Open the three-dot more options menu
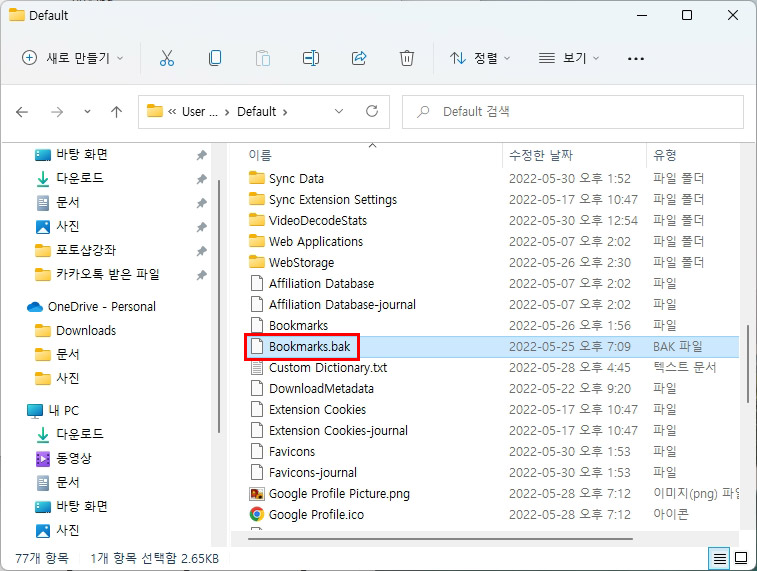Viewport: 757px width, 571px height. [636, 58]
